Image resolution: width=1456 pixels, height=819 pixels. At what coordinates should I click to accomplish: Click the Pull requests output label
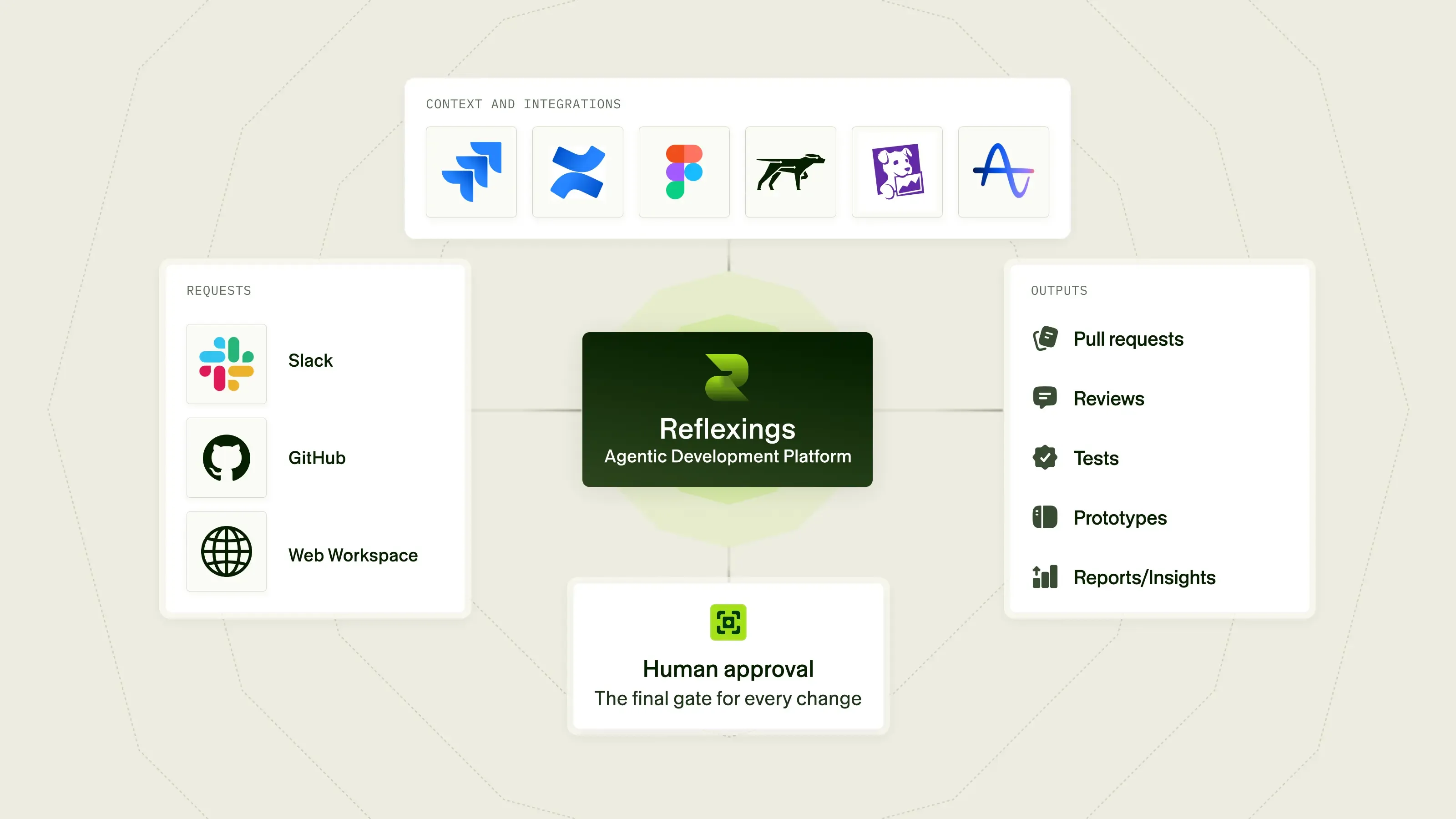tap(1128, 339)
